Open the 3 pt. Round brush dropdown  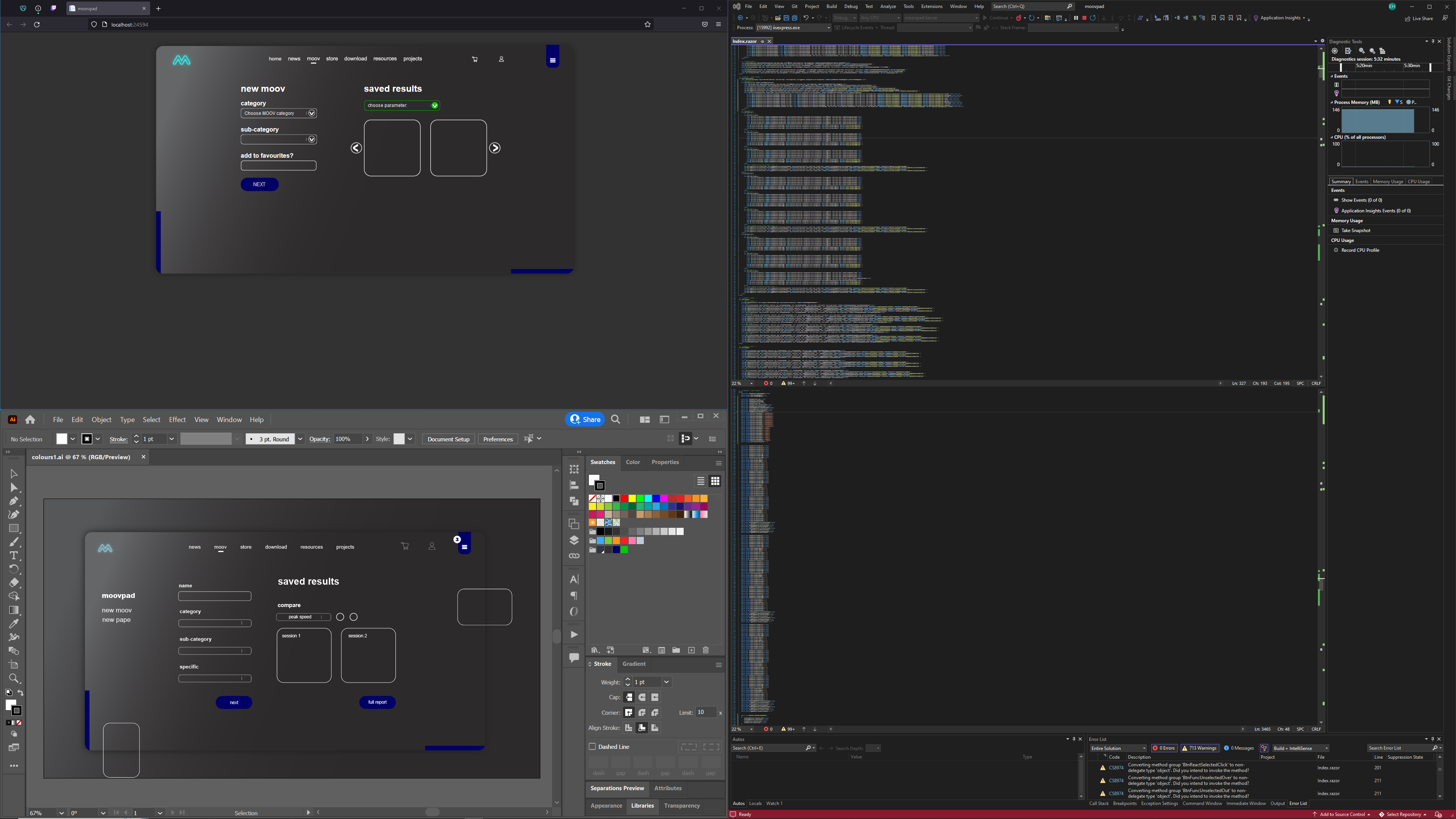point(300,439)
